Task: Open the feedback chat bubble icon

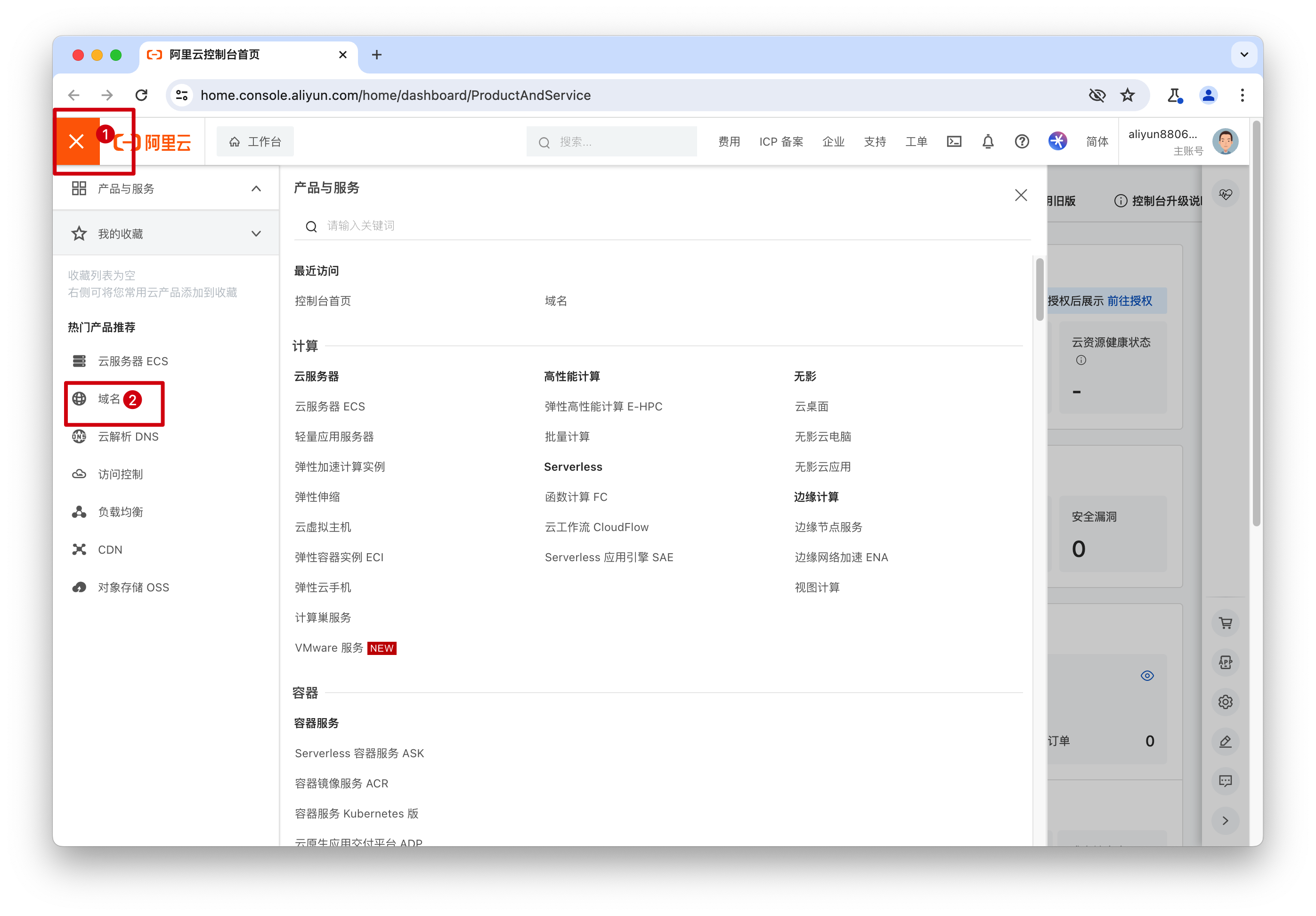Action: pyautogui.click(x=1226, y=781)
